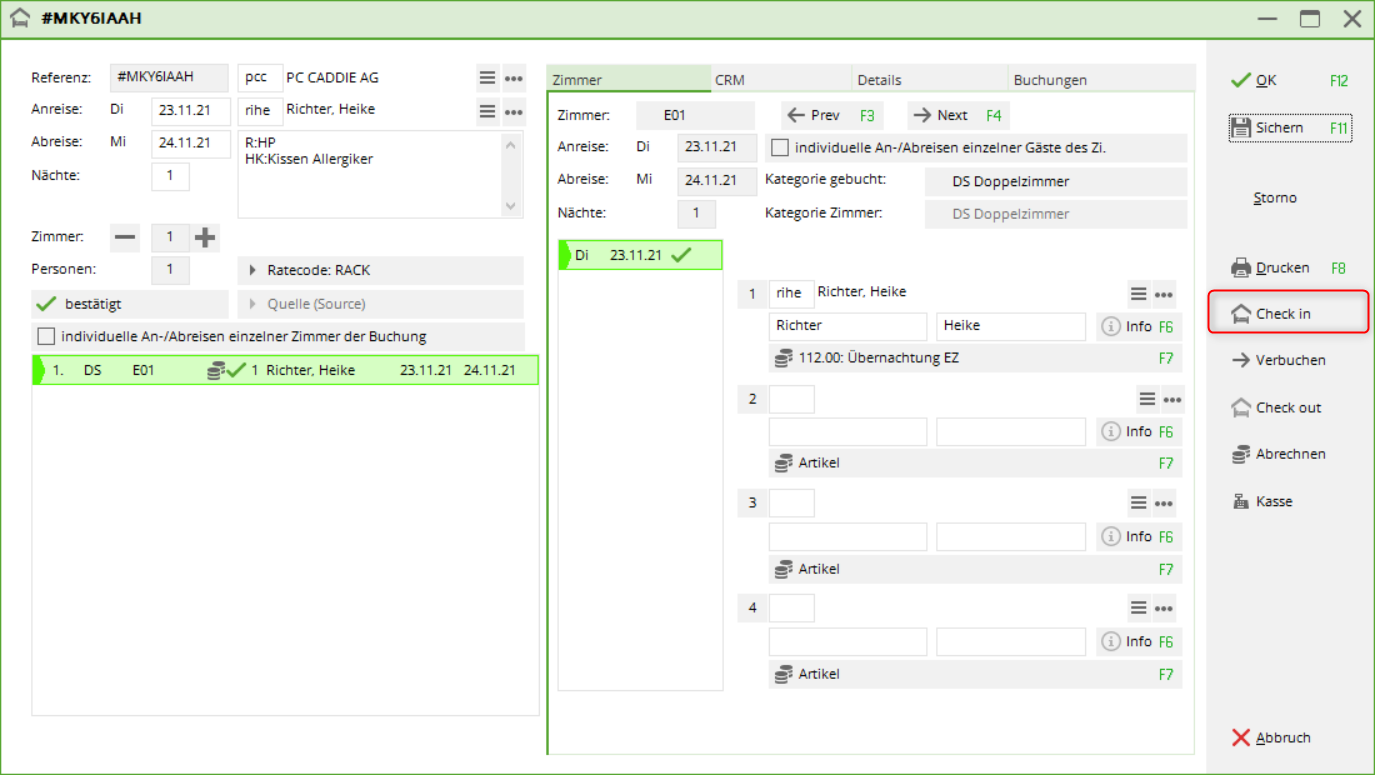Open the Kasse cash register

pos(1241,502)
